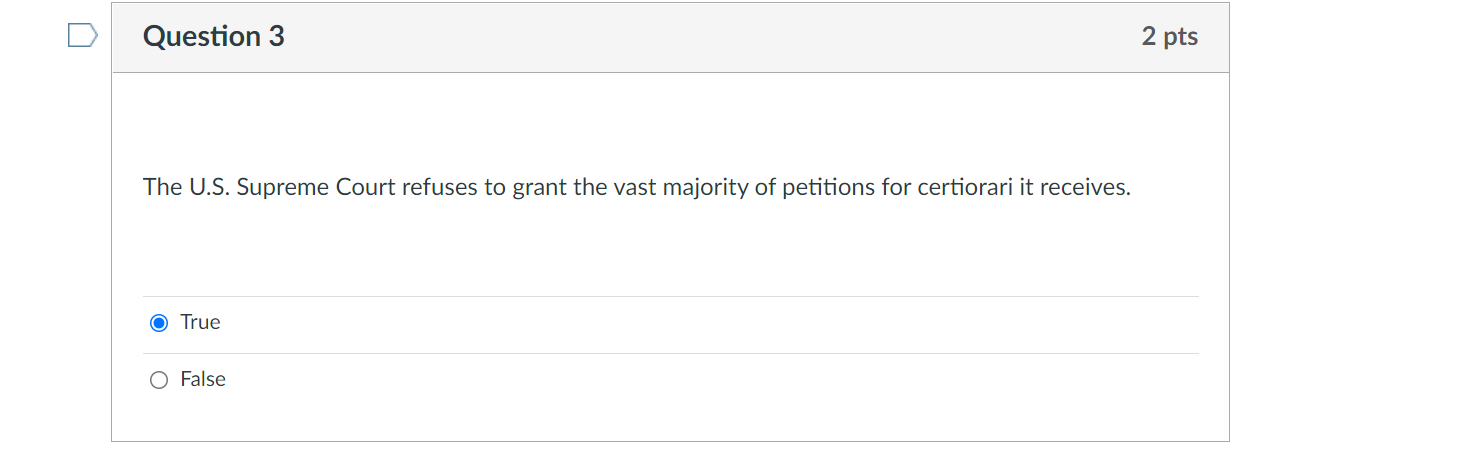
Task: Click the blank space in the False answer row
Action: point(700,380)
